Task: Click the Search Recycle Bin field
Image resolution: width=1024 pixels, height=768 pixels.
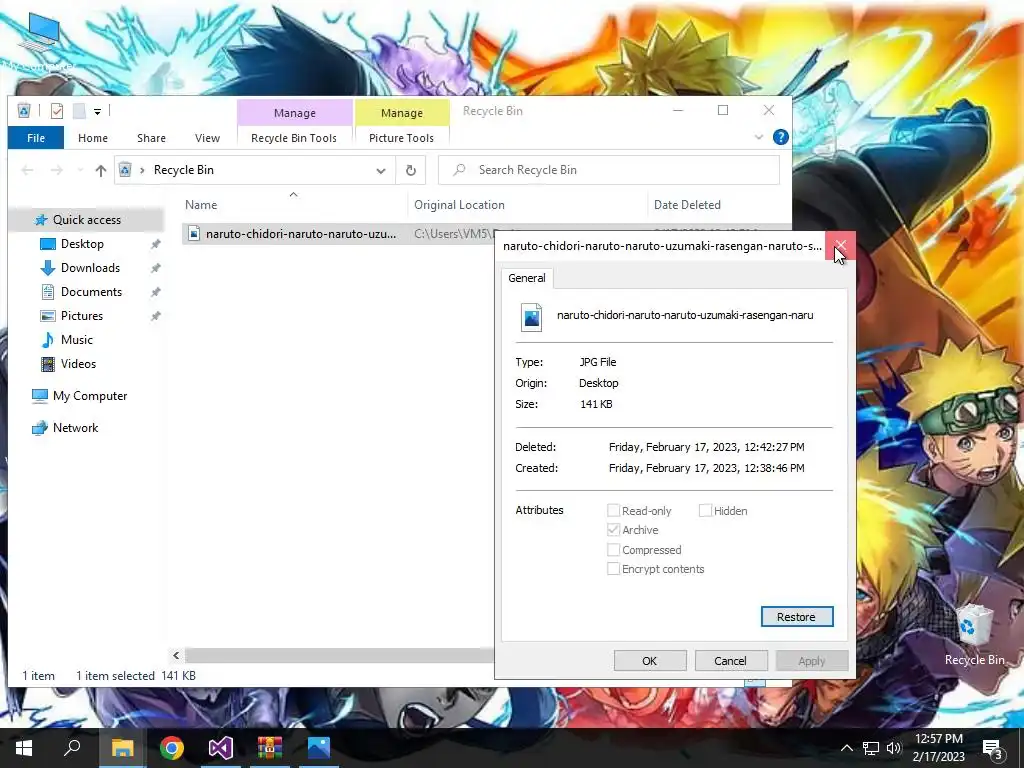Action: click(609, 170)
